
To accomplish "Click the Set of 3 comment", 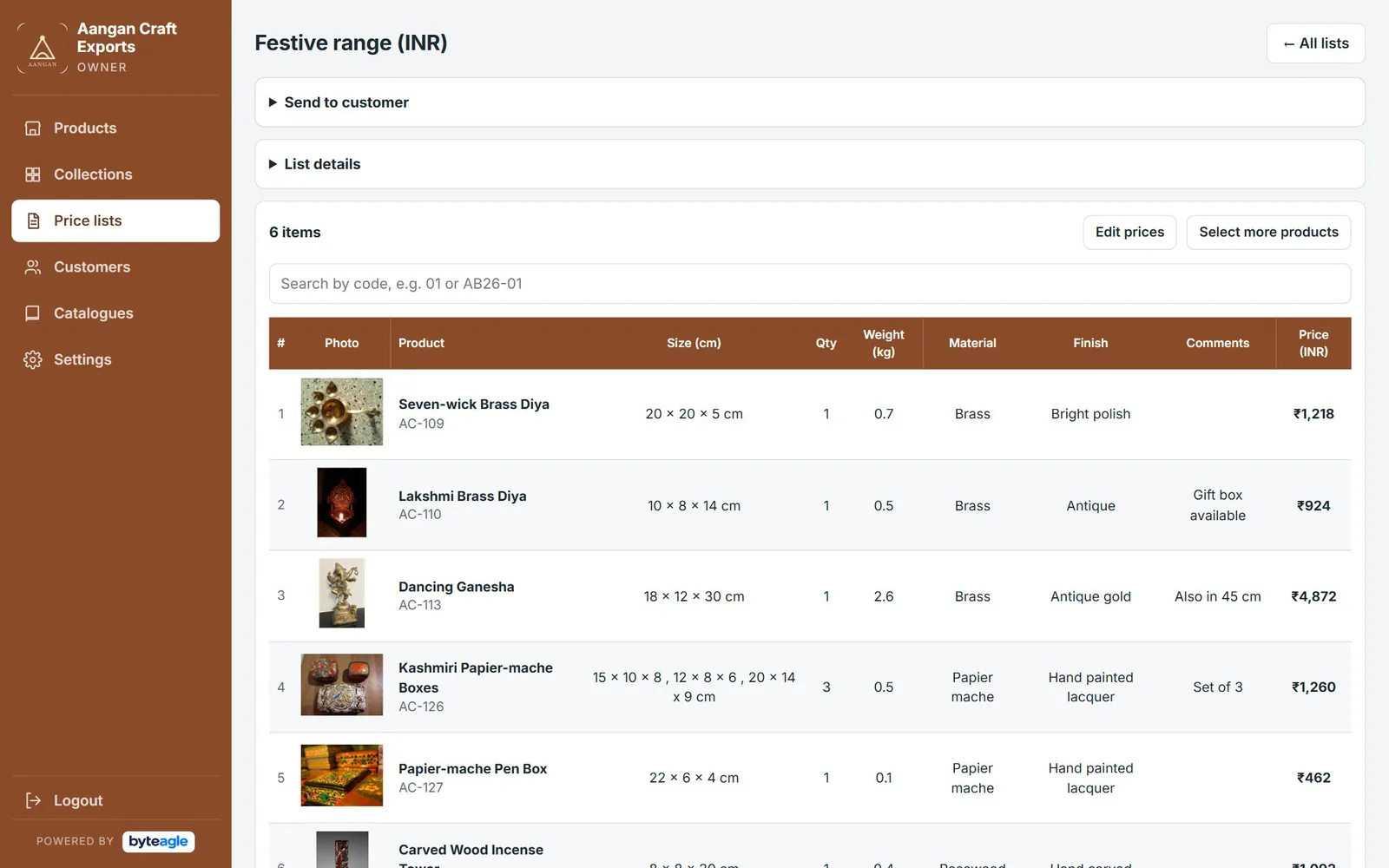I will click(1217, 687).
